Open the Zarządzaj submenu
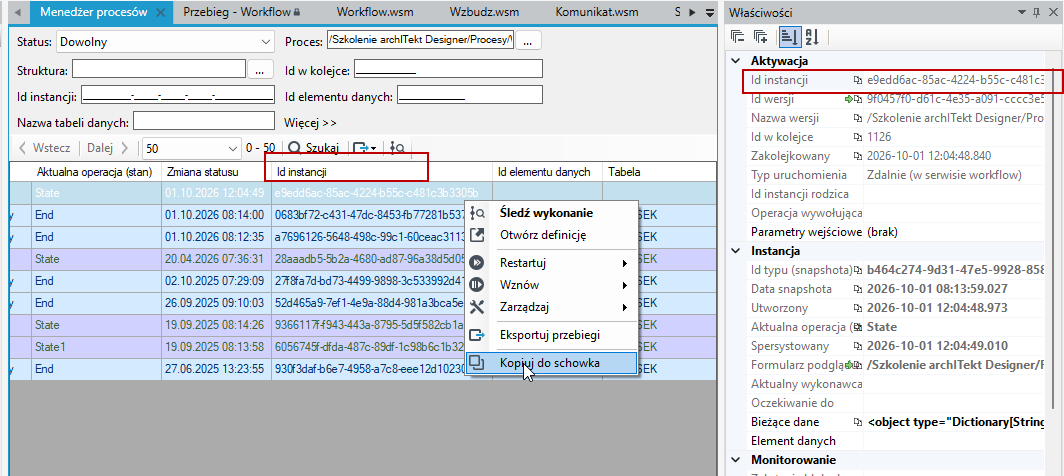The width and height of the screenshot is (1064, 476). point(550,308)
